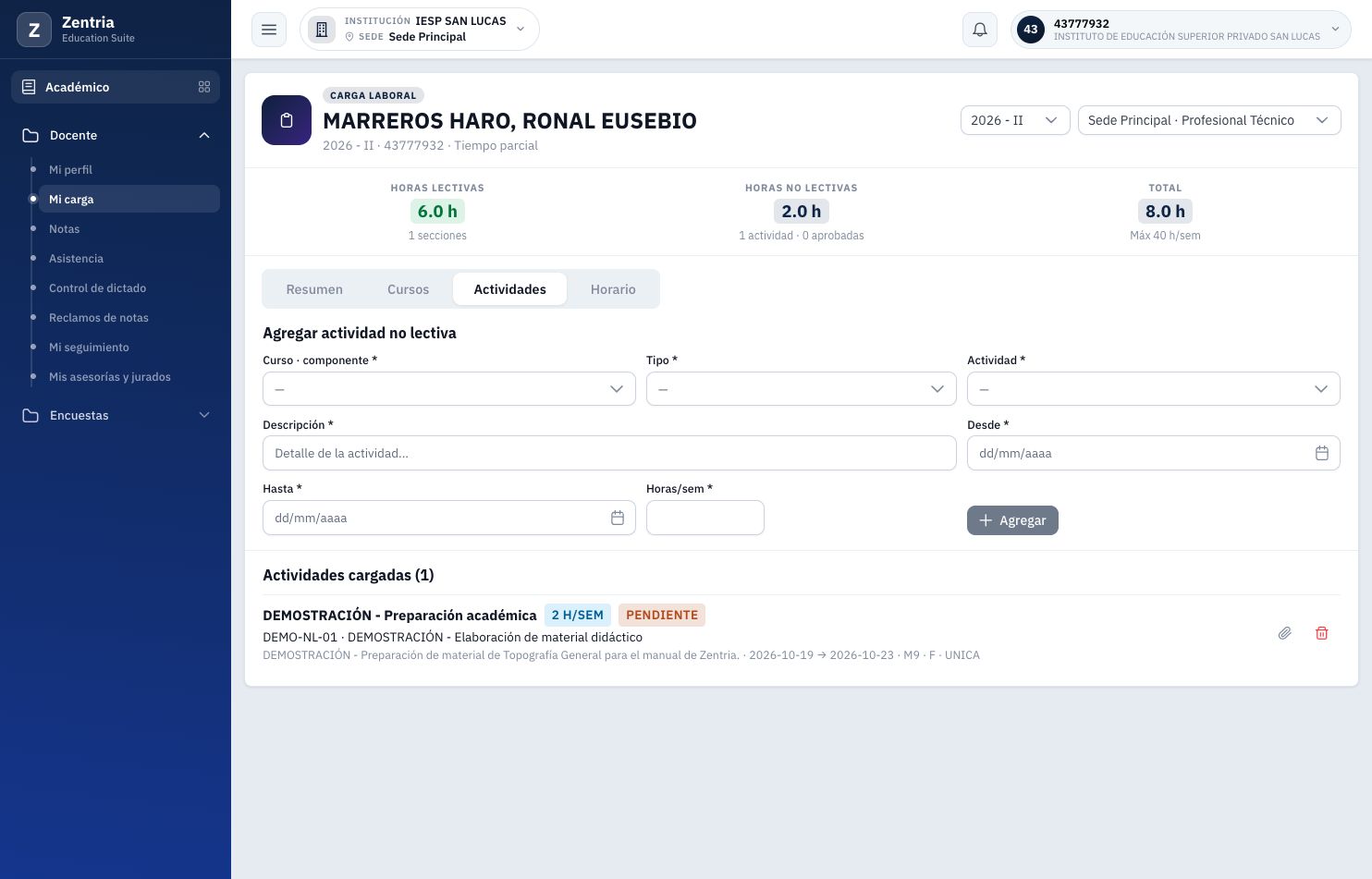Click the Agregar button
This screenshot has width=1372, height=879.
tap(1012, 520)
